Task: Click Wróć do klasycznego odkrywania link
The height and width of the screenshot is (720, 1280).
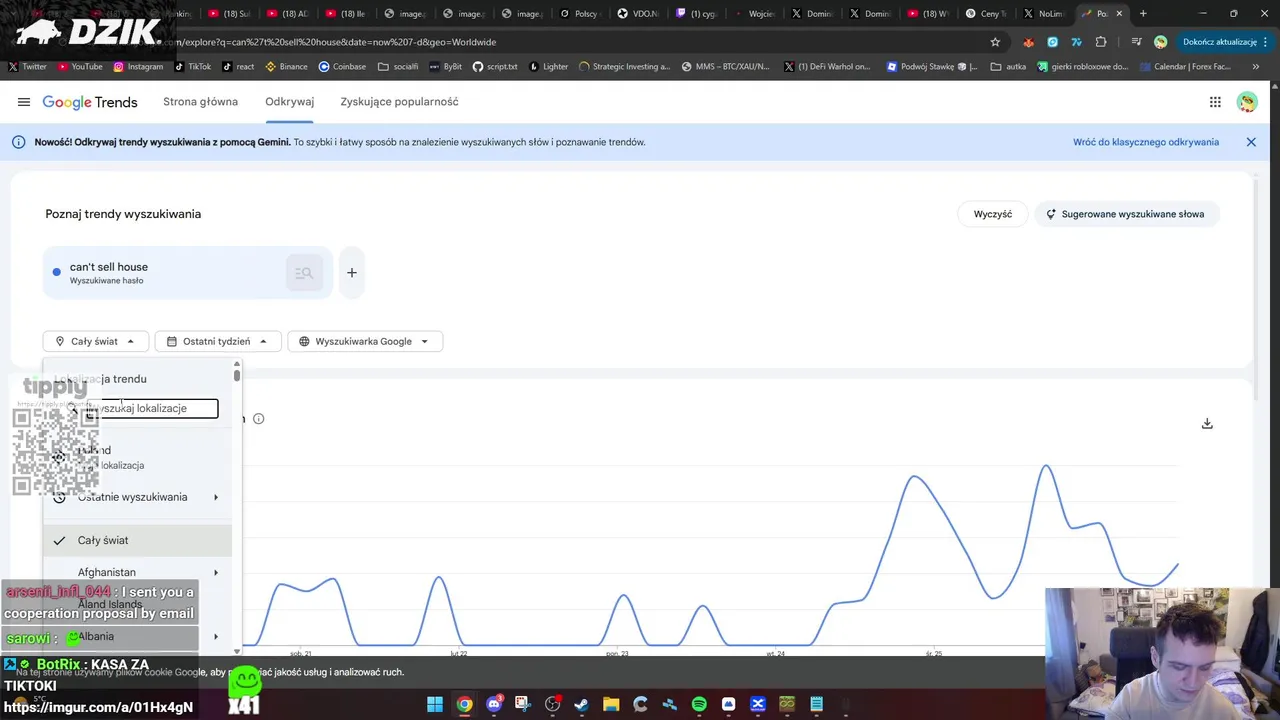Action: (1146, 142)
